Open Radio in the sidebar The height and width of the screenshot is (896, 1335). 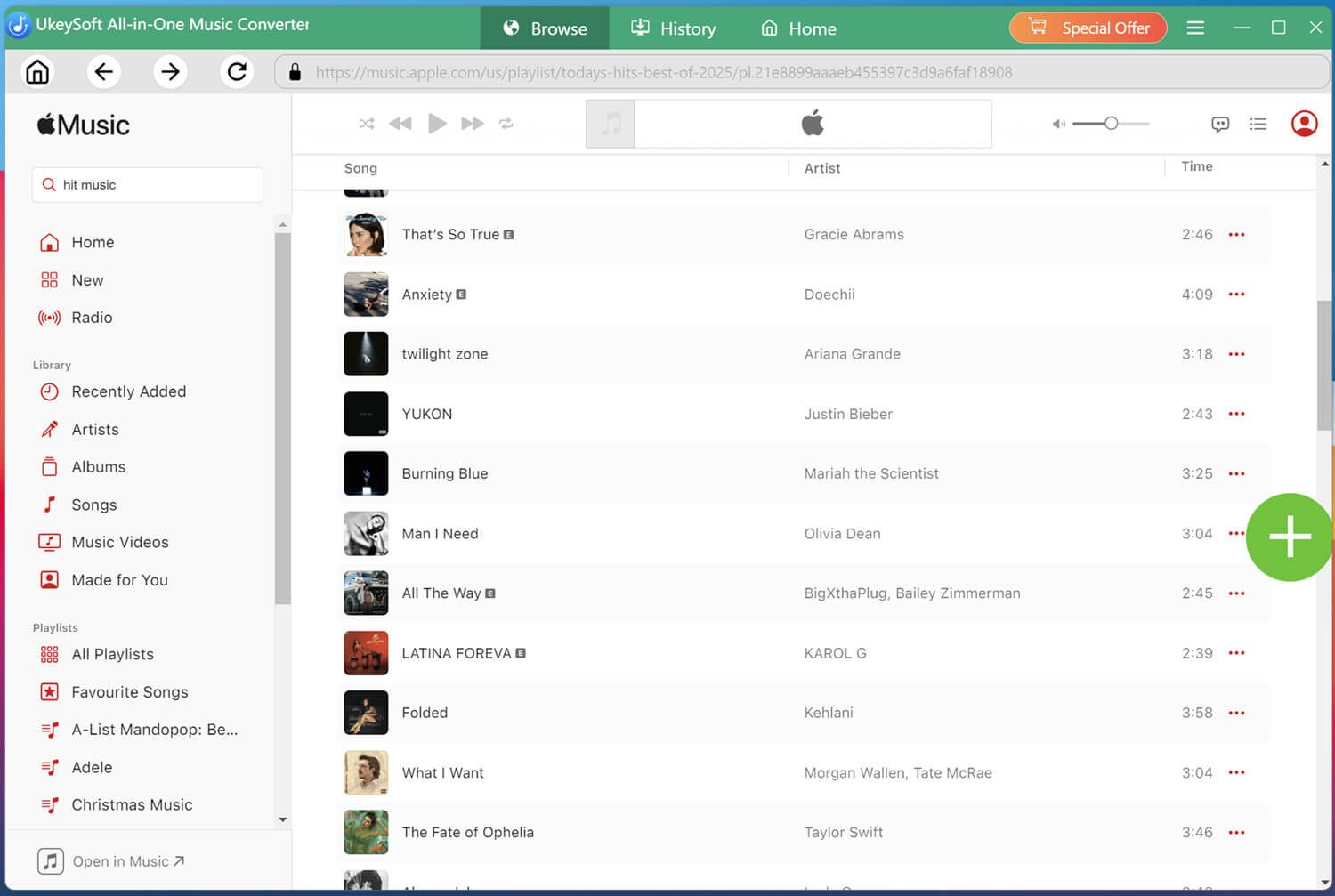tap(76, 318)
